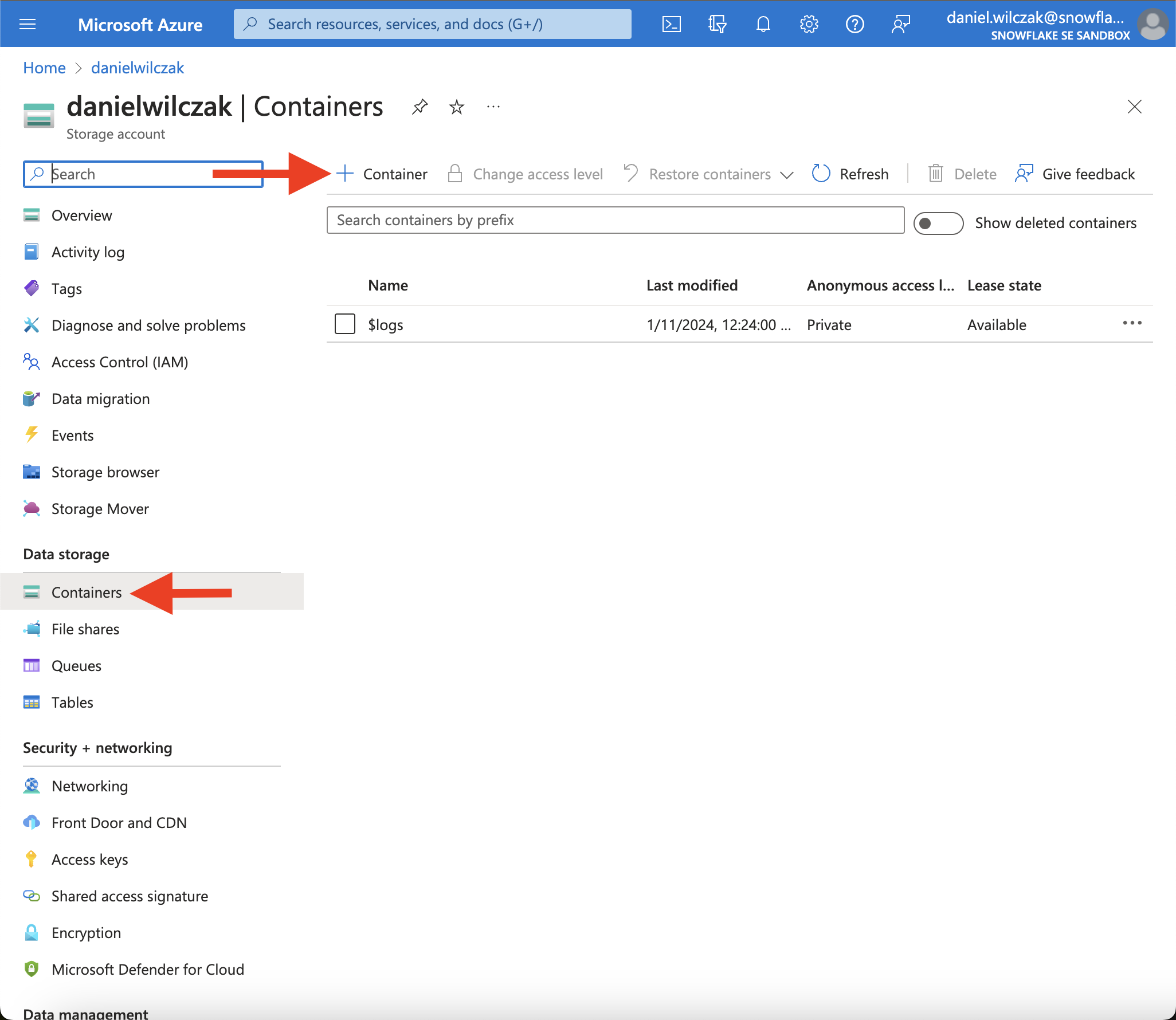Open the hamburger portal menu
Screen dimensions: 1176x1020
pos(28,24)
